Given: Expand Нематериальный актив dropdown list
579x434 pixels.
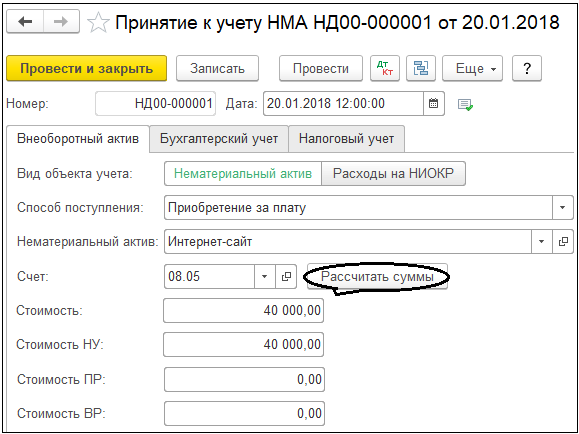Looking at the screenshot, I should click(x=542, y=242).
